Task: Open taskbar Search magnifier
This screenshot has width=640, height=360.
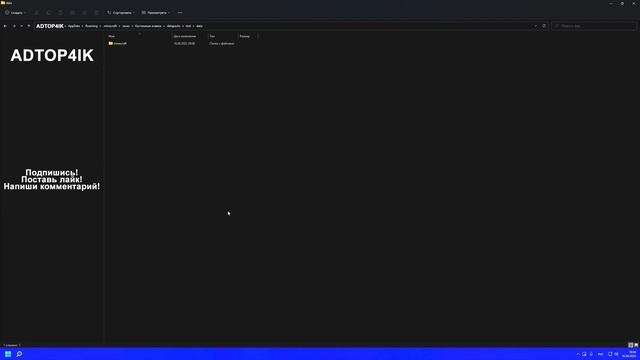Action: point(19,354)
